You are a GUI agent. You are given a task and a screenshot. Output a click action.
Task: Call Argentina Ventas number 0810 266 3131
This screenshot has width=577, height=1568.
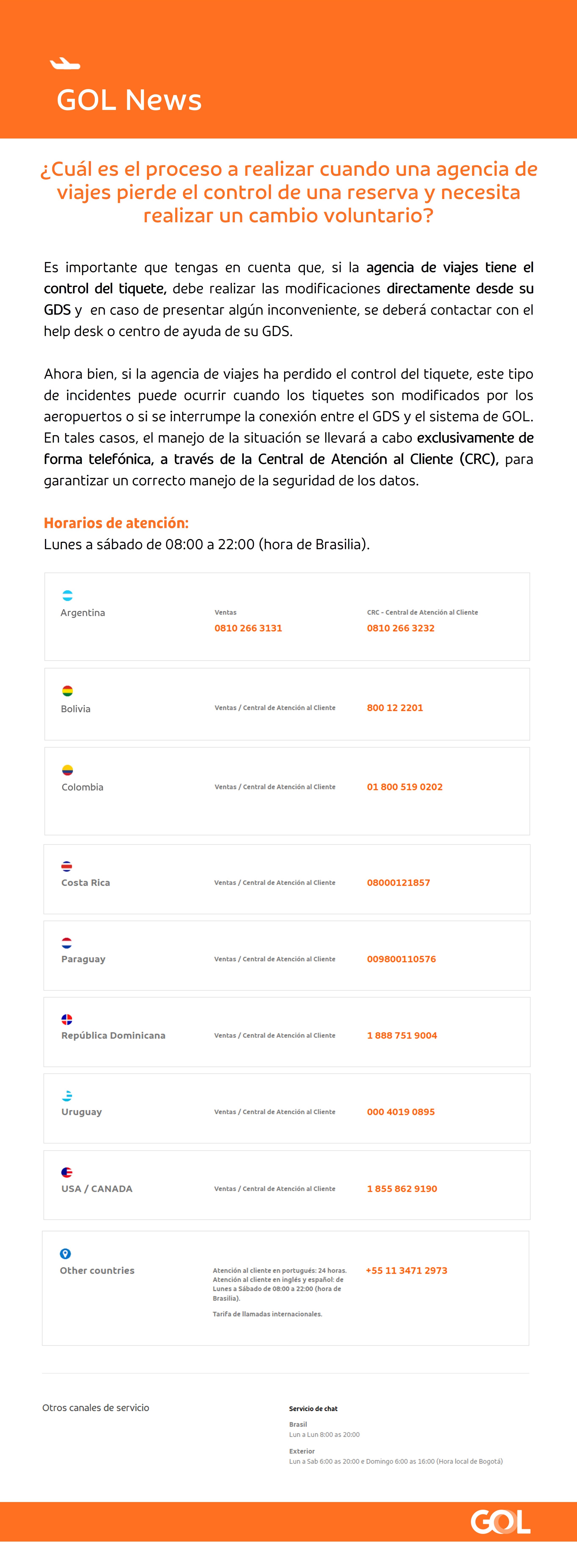pyautogui.click(x=248, y=628)
